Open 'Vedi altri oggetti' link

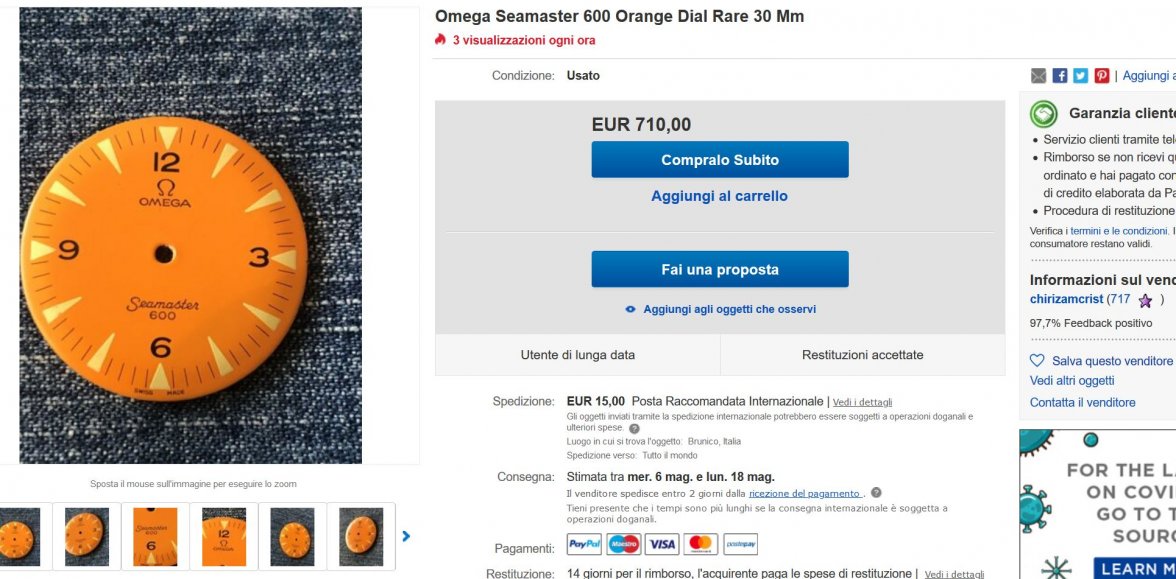(x=1072, y=381)
